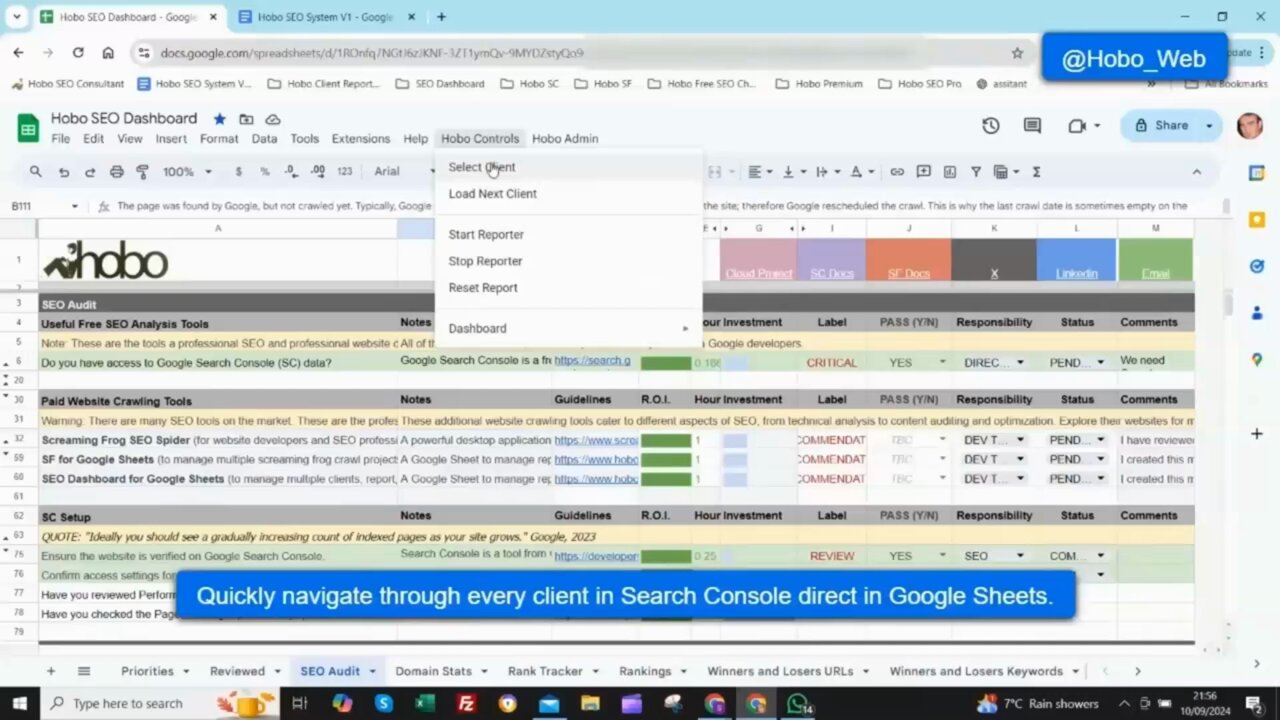Open Google Tasks in side panel
This screenshot has height=720, width=1280.
tap(1257, 266)
